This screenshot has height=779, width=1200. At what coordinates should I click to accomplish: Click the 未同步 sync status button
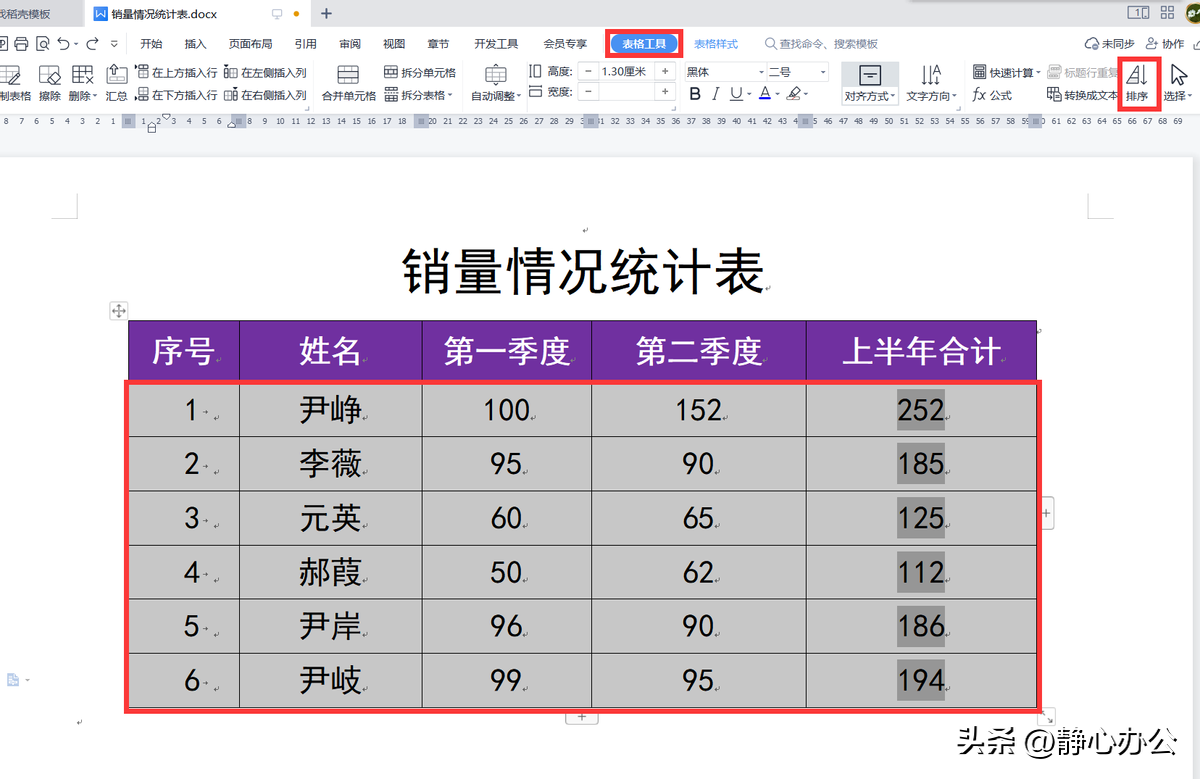point(1110,44)
